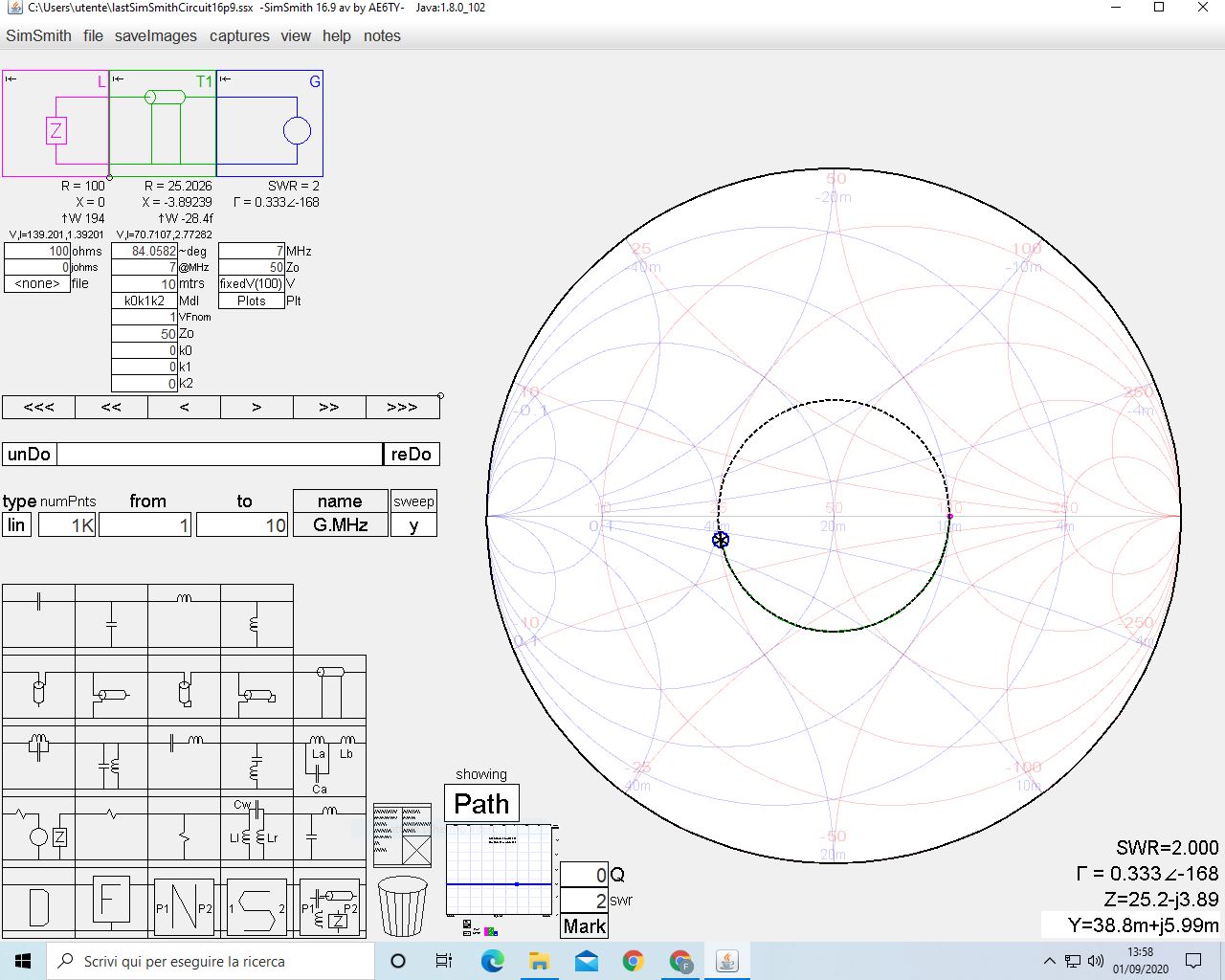Image resolution: width=1225 pixels, height=980 pixels.
Task: Open the file menu
Action: click(x=93, y=35)
